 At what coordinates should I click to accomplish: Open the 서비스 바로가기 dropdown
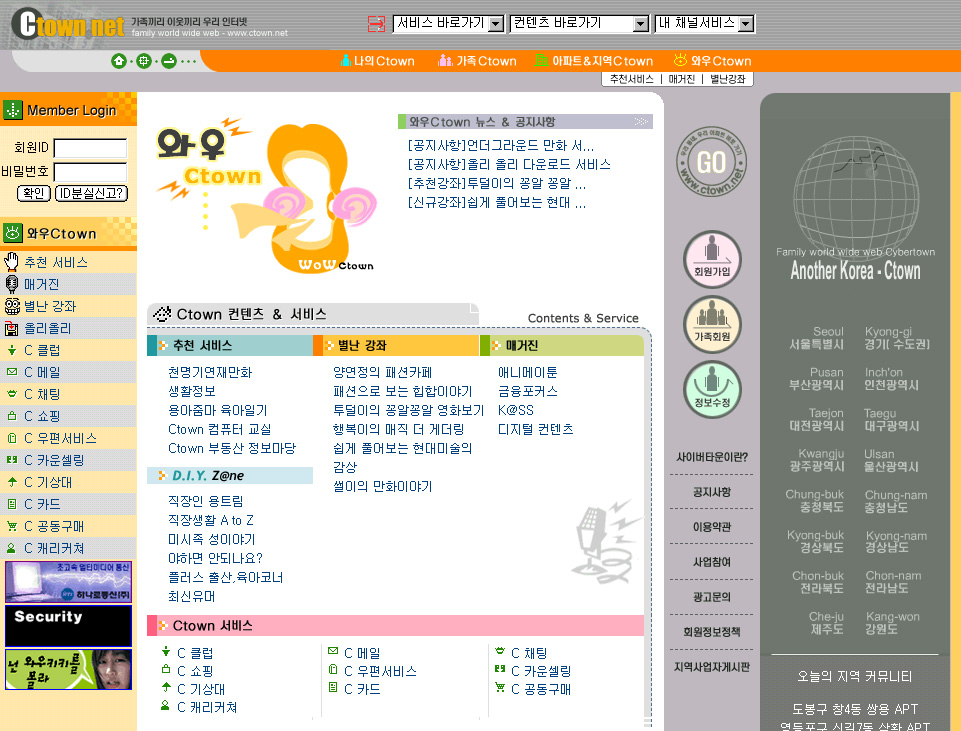point(448,24)
